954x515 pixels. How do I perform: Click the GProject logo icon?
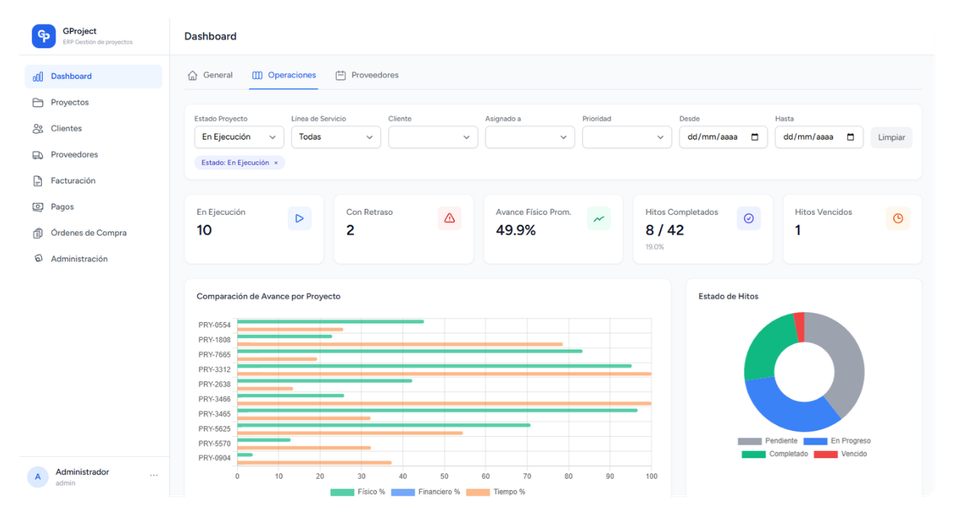click(x=43, y=36)
